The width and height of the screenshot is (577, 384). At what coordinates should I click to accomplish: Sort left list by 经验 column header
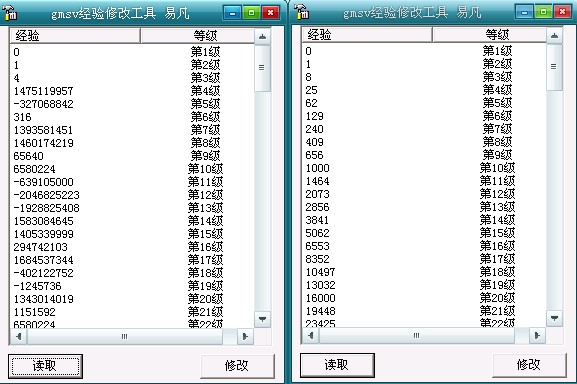pos(75,36)
